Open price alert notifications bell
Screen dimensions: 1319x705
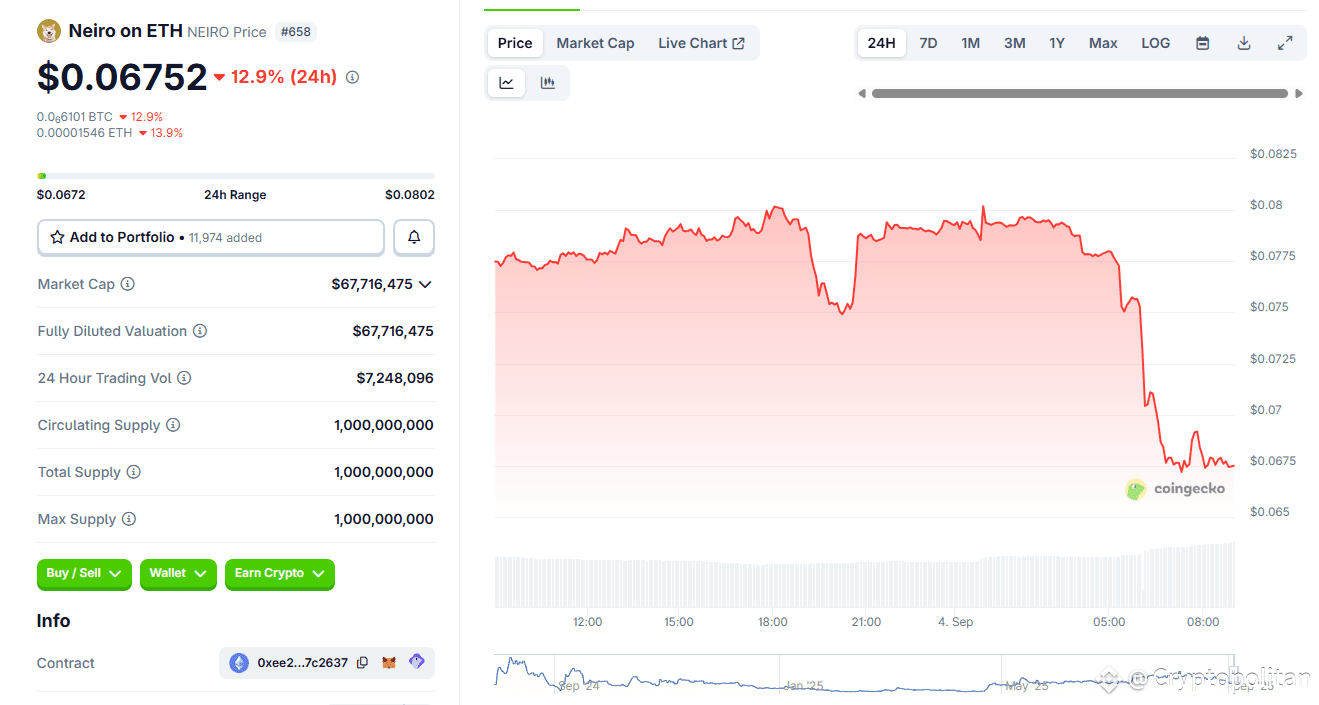(413, 237)
